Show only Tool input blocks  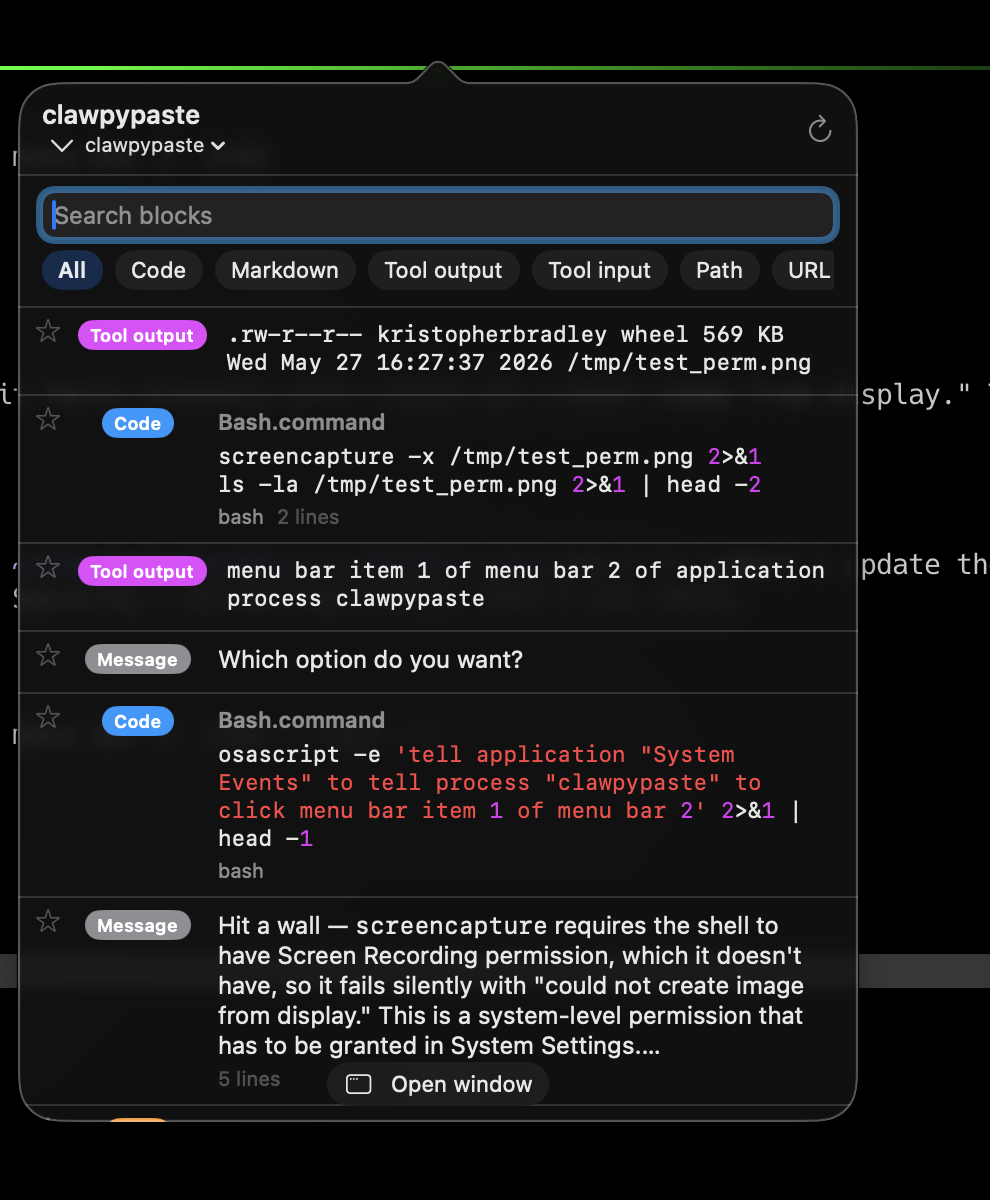599,270
